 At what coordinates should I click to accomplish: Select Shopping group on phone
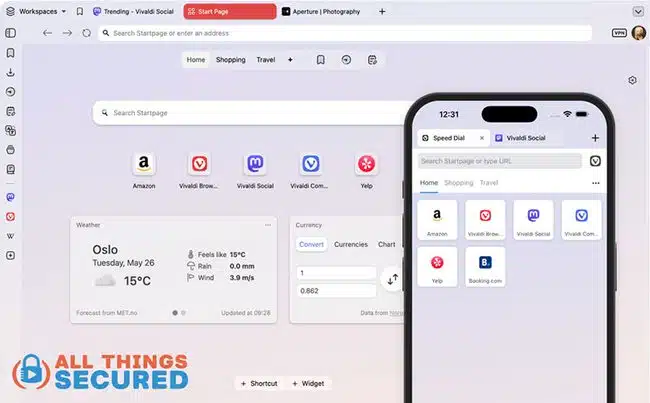(458, 182)
